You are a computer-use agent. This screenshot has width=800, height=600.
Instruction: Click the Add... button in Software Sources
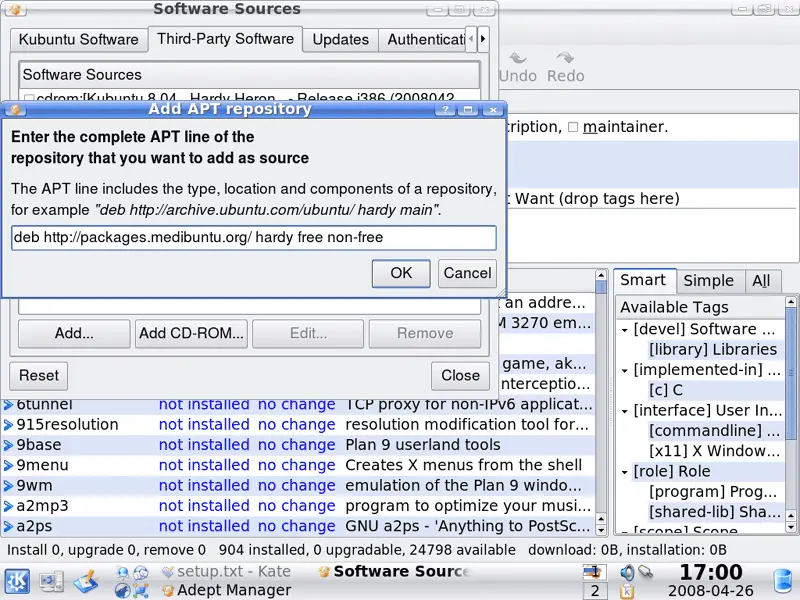74,334
